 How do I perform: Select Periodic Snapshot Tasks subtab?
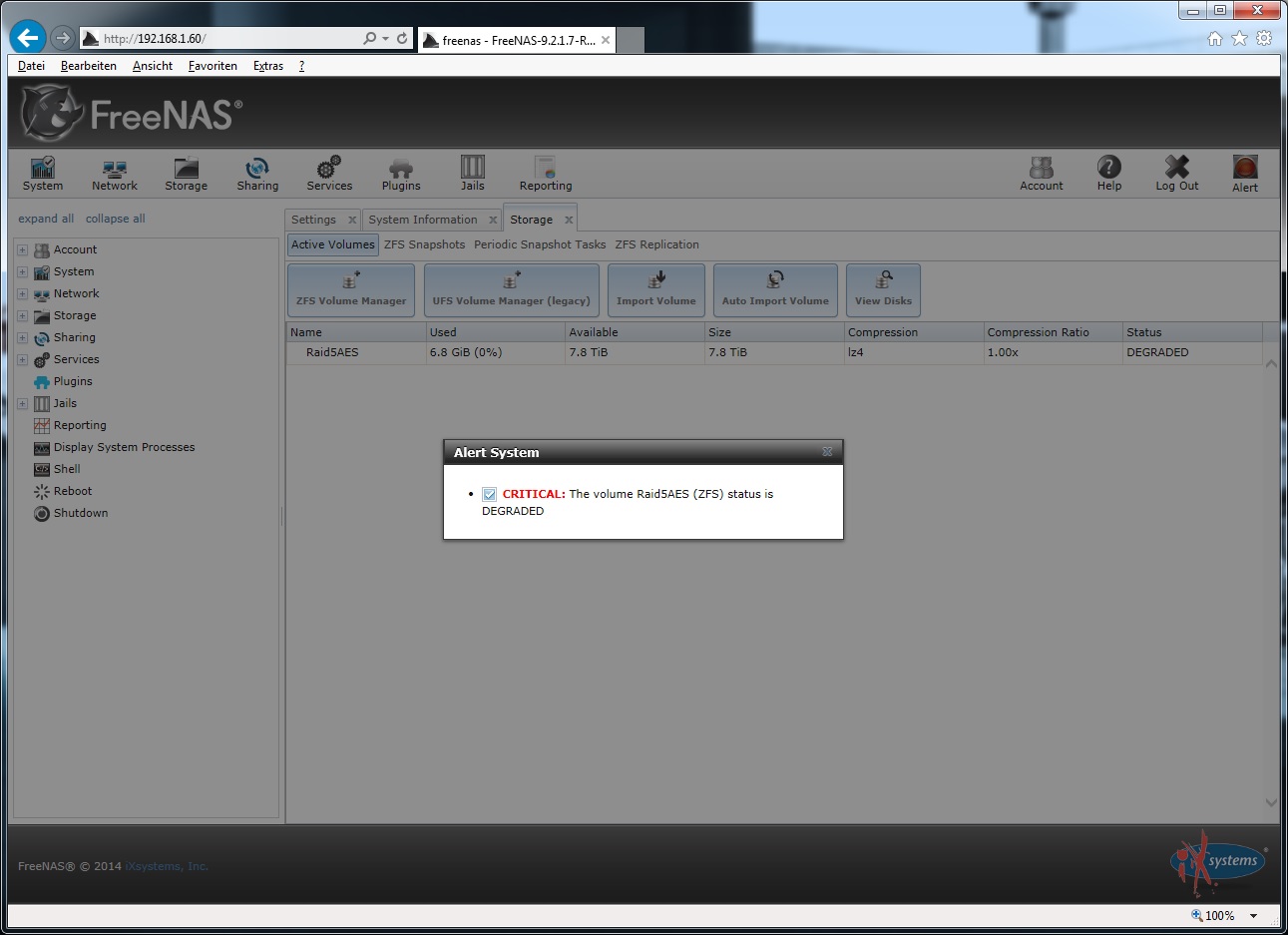pyautogui.click(x=540, y=244)
